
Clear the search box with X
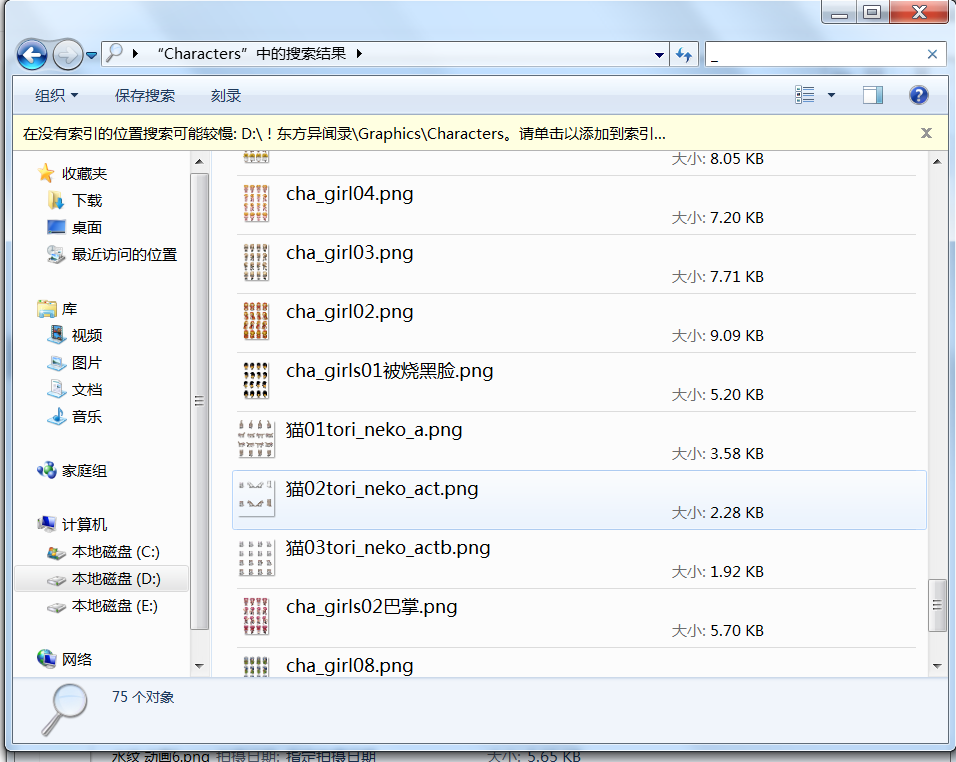(932, 54)
